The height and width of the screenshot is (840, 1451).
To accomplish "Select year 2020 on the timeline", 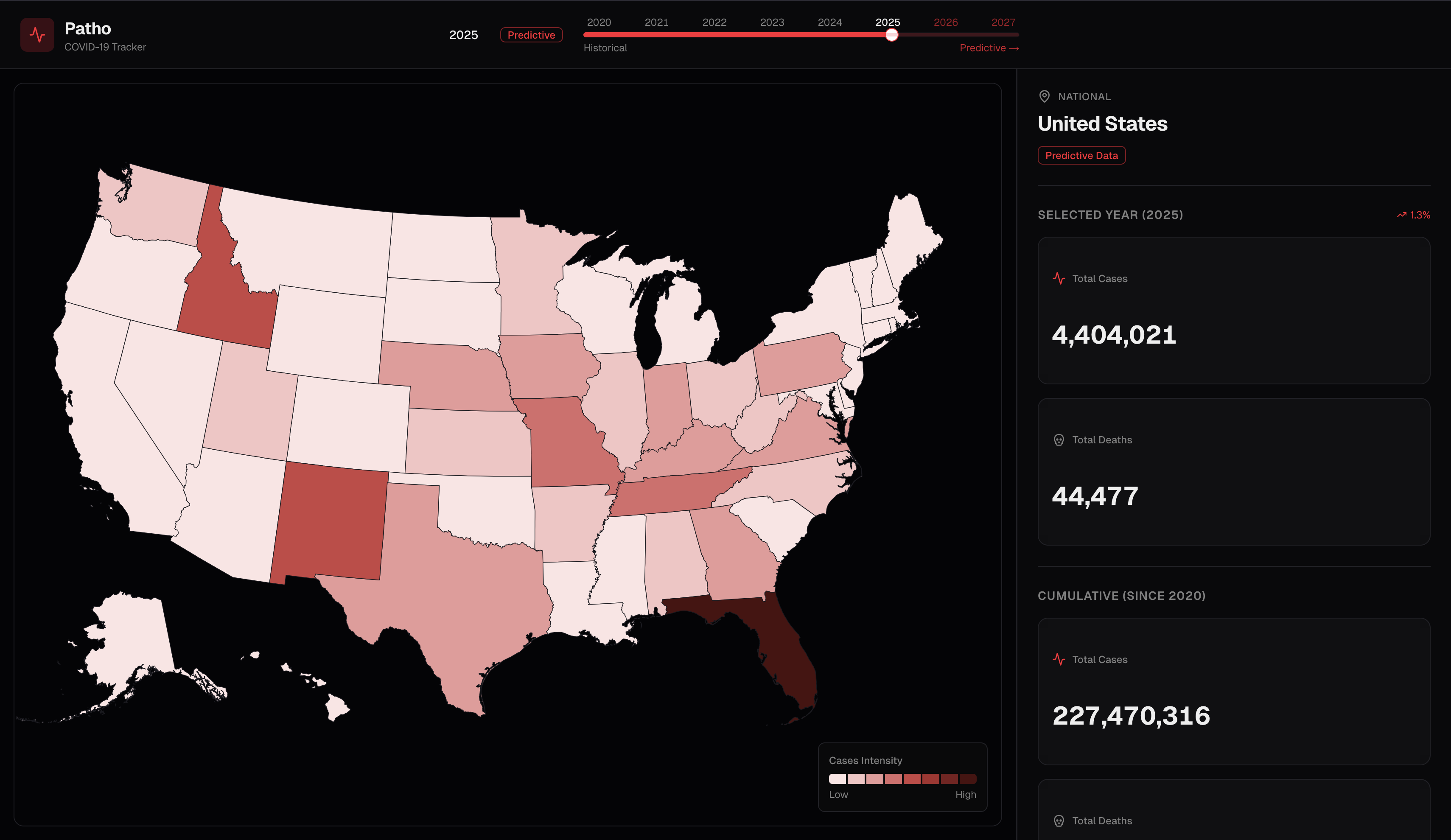I will click(x=599, y=22).
